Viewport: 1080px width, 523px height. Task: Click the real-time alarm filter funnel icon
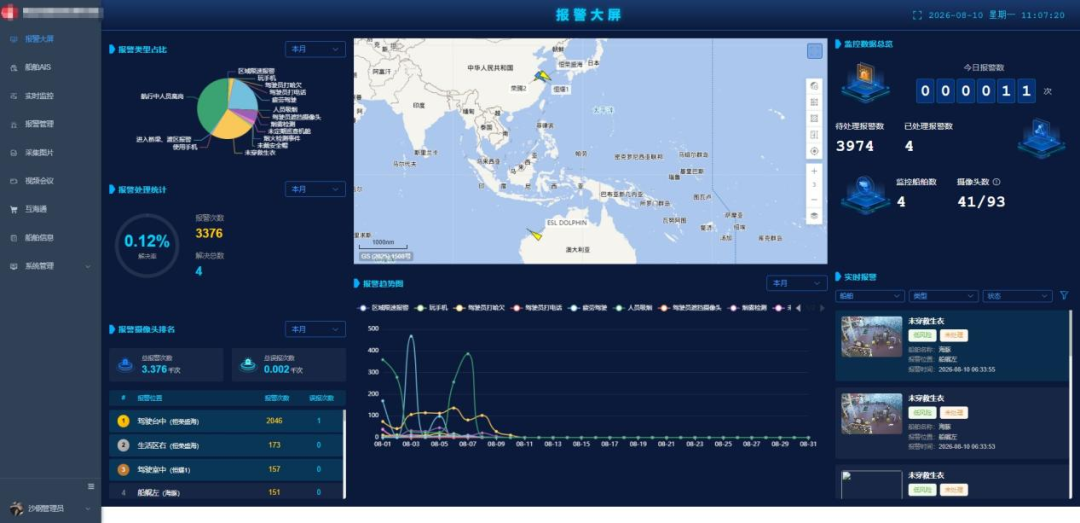(x=1063, y=296)
